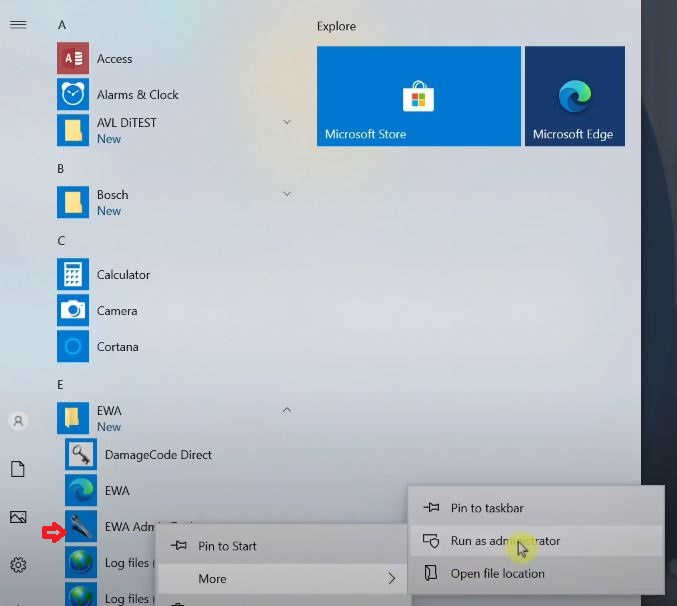Click the letter C section header

[61, 241]
